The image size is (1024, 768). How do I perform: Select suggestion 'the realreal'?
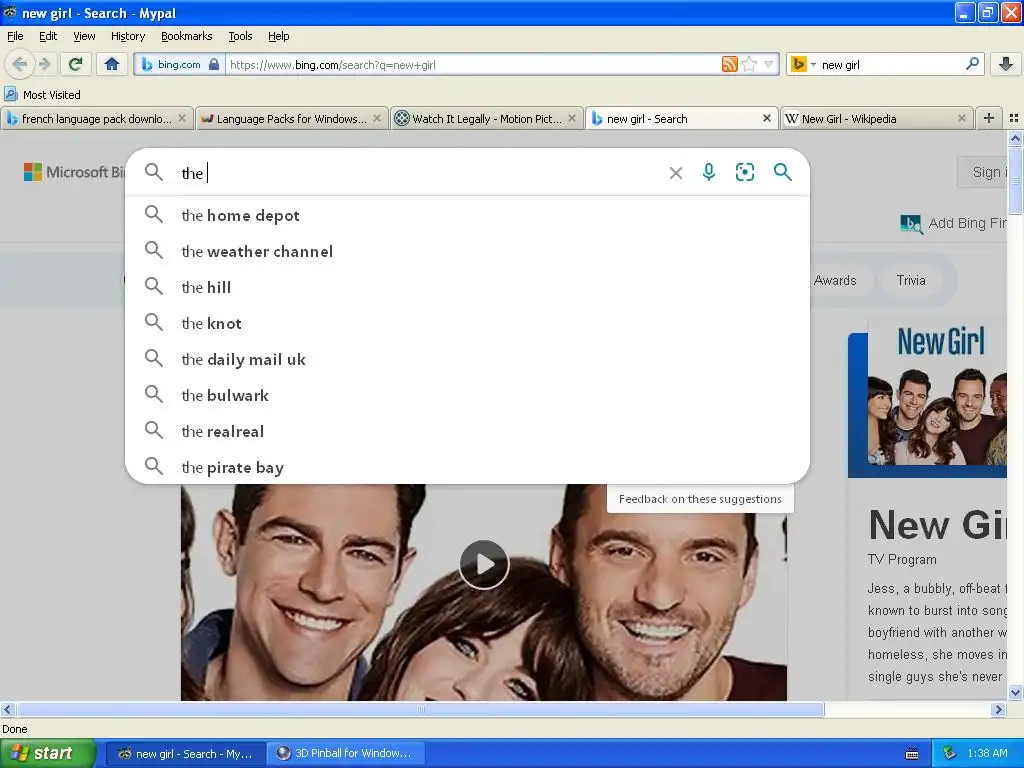click(468, 431)
